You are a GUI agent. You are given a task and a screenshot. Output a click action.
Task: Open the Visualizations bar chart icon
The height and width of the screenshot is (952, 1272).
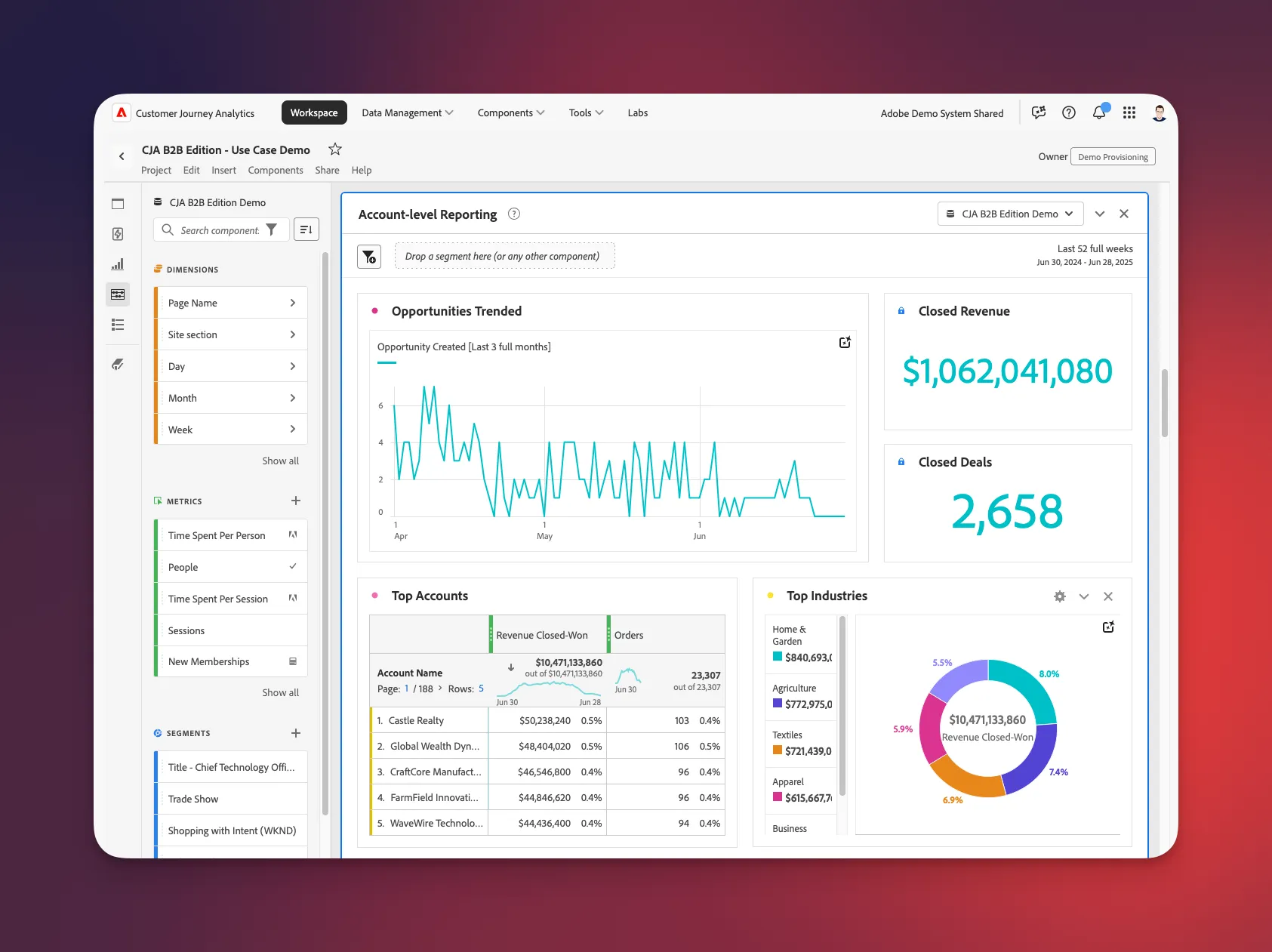[118, 264]
